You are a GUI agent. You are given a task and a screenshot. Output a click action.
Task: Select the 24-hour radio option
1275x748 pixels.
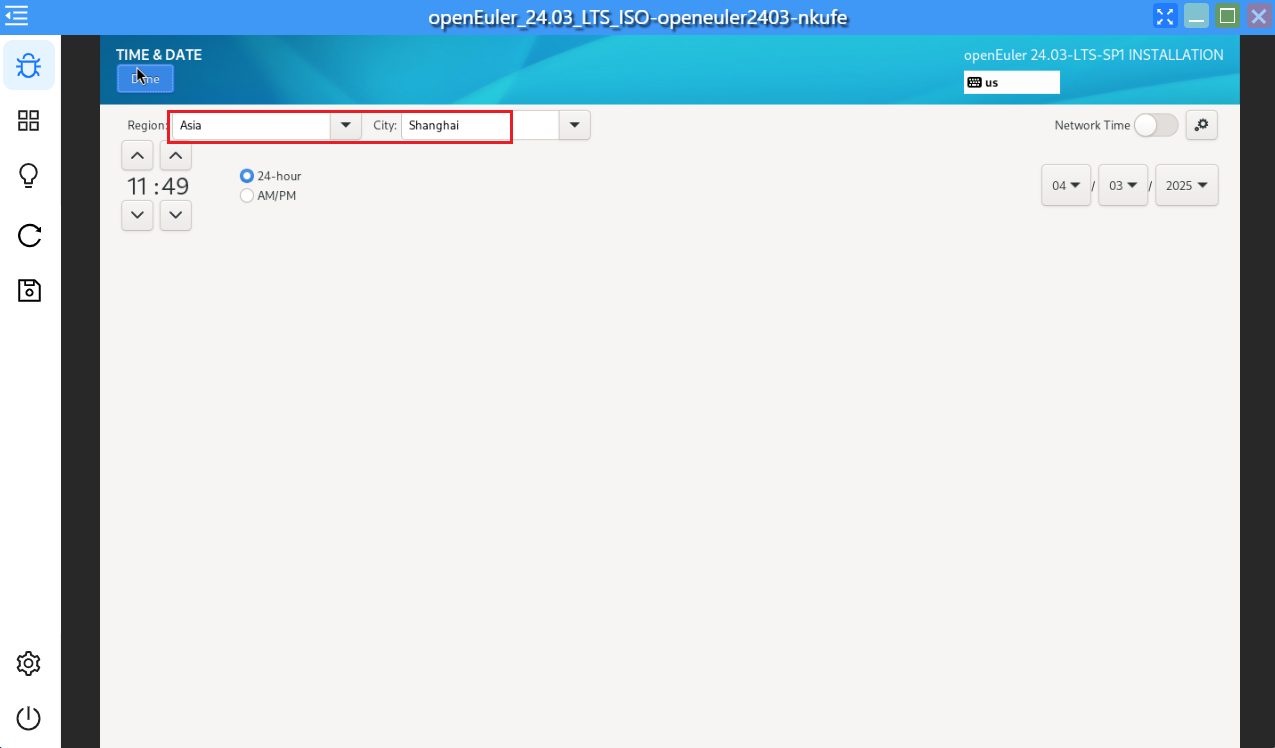[x=247, y=176]
